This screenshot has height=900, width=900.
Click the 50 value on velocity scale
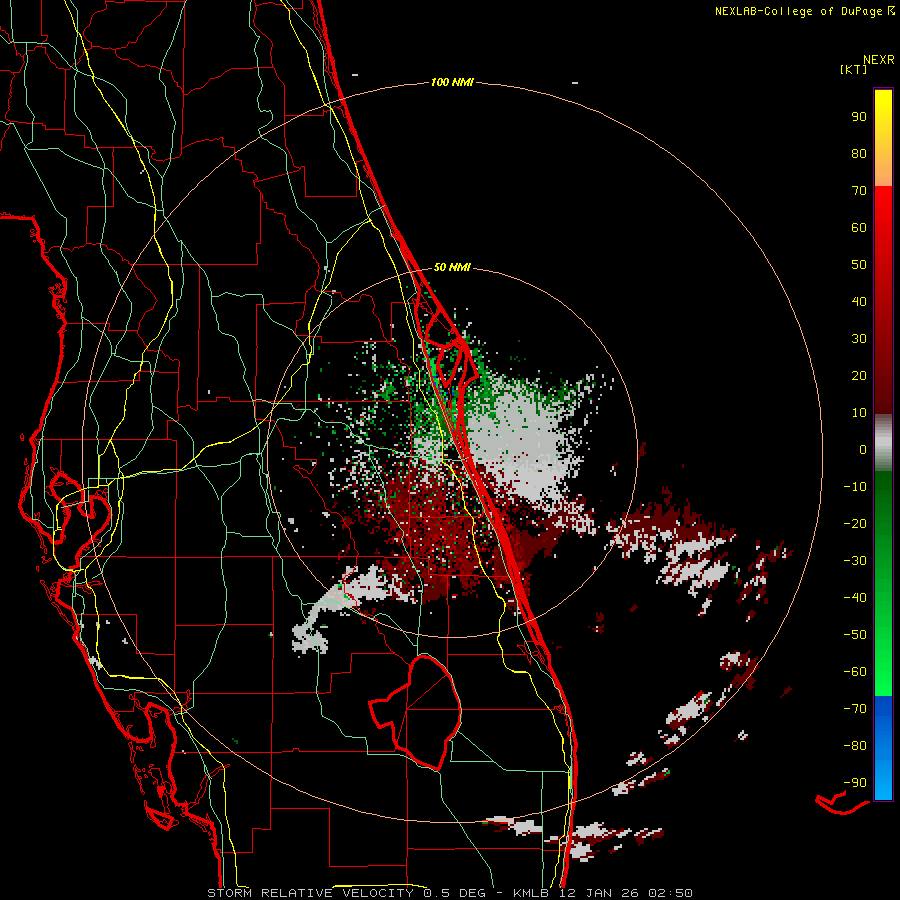(x=859, y=265)
